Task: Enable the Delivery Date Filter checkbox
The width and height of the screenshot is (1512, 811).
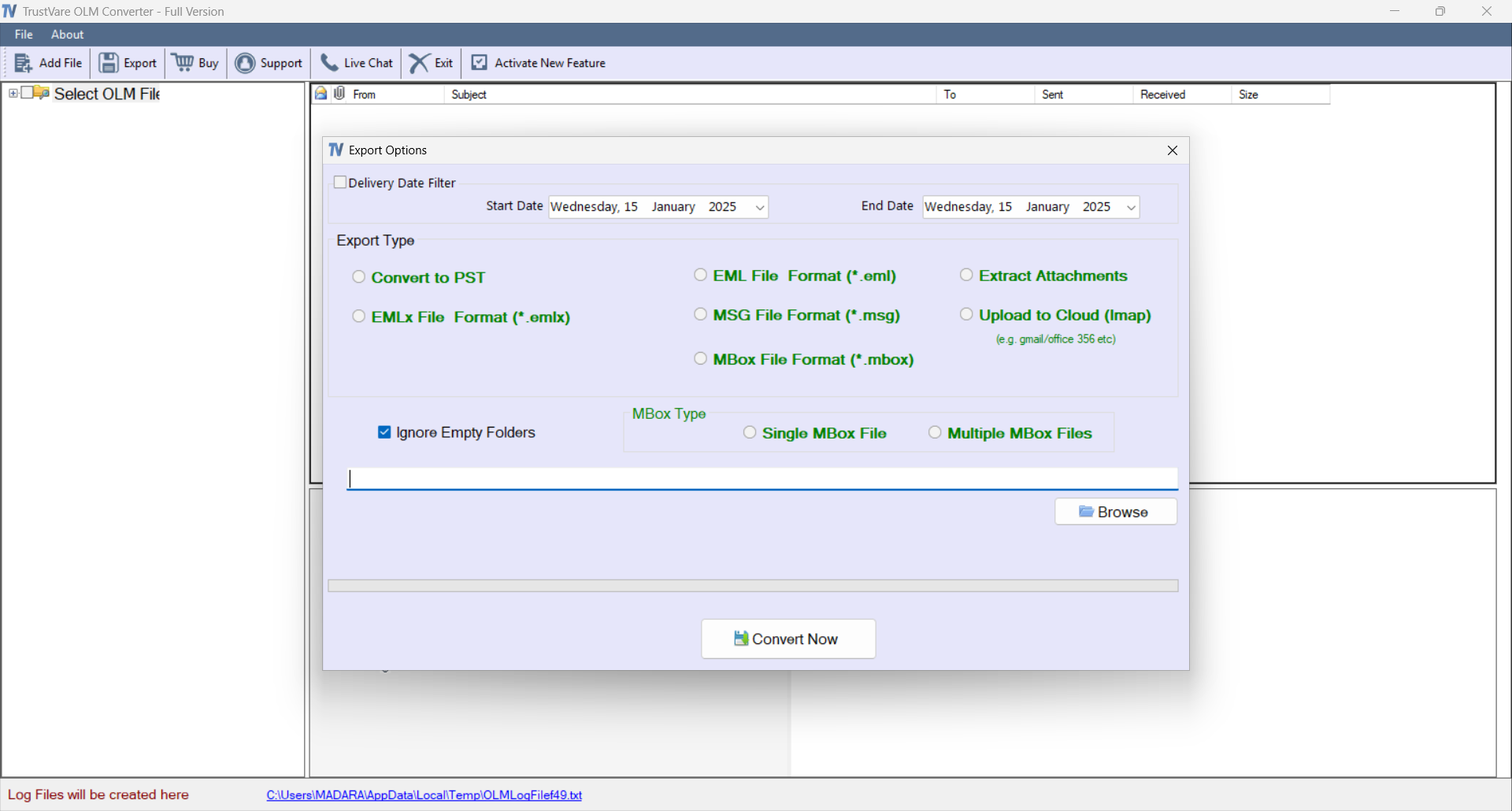Action: click(340, 182)
